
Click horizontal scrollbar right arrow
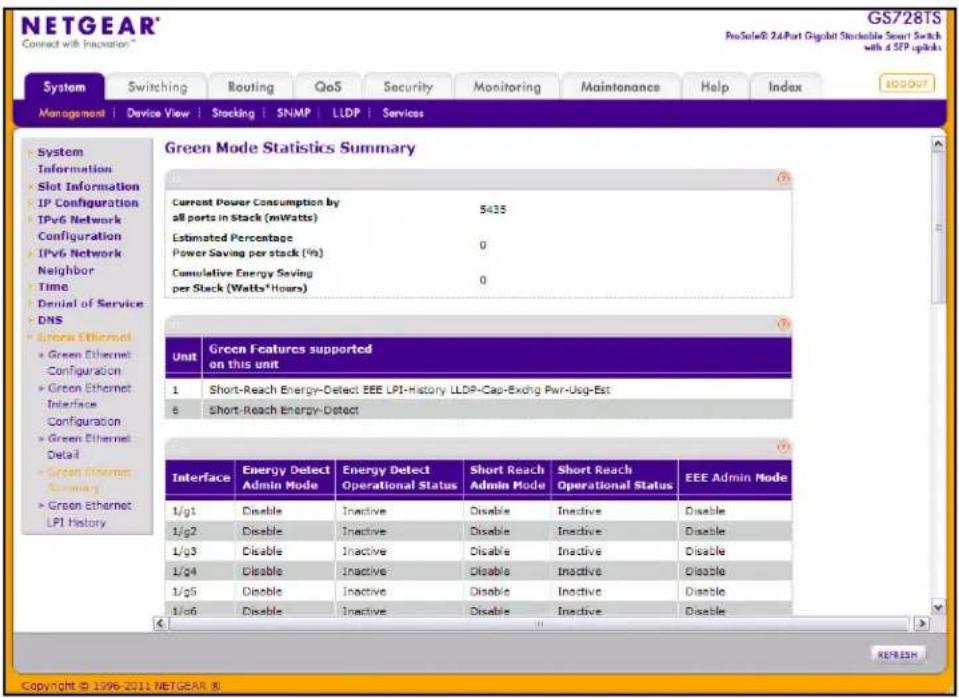pyautogui.click(x=920, y=623)
